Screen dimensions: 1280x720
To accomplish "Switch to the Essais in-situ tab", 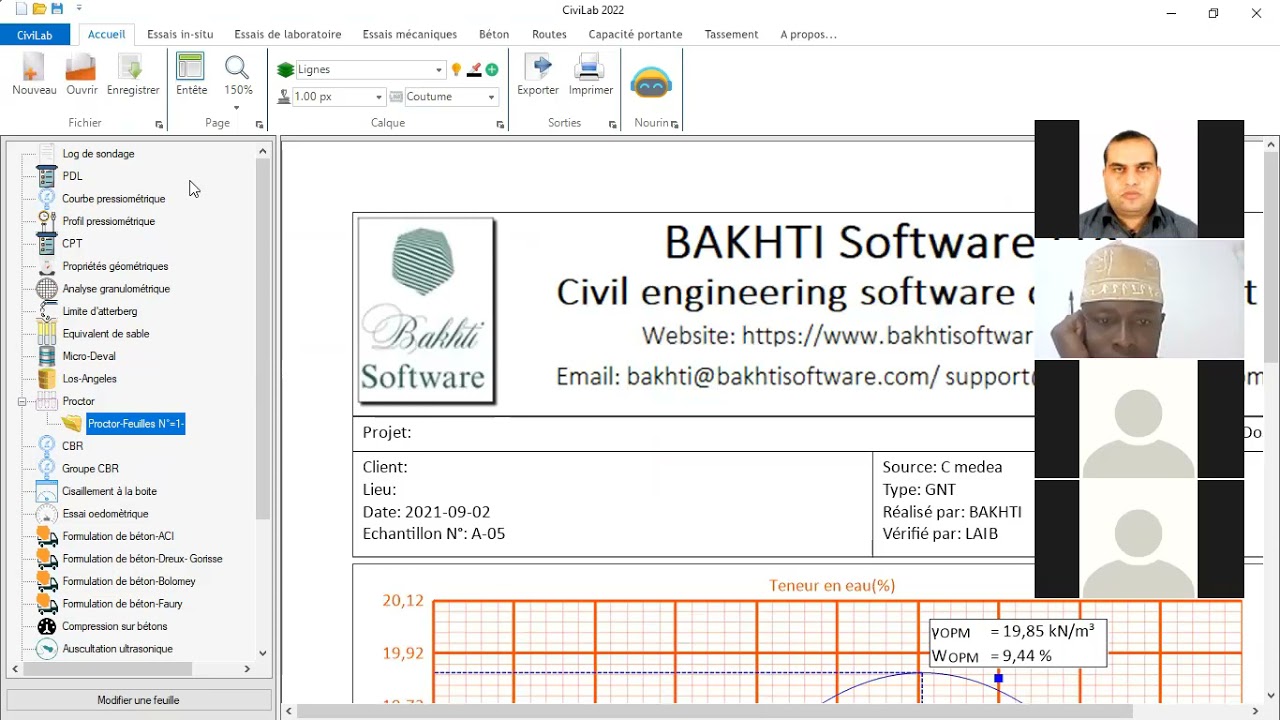I will point(180,34).
